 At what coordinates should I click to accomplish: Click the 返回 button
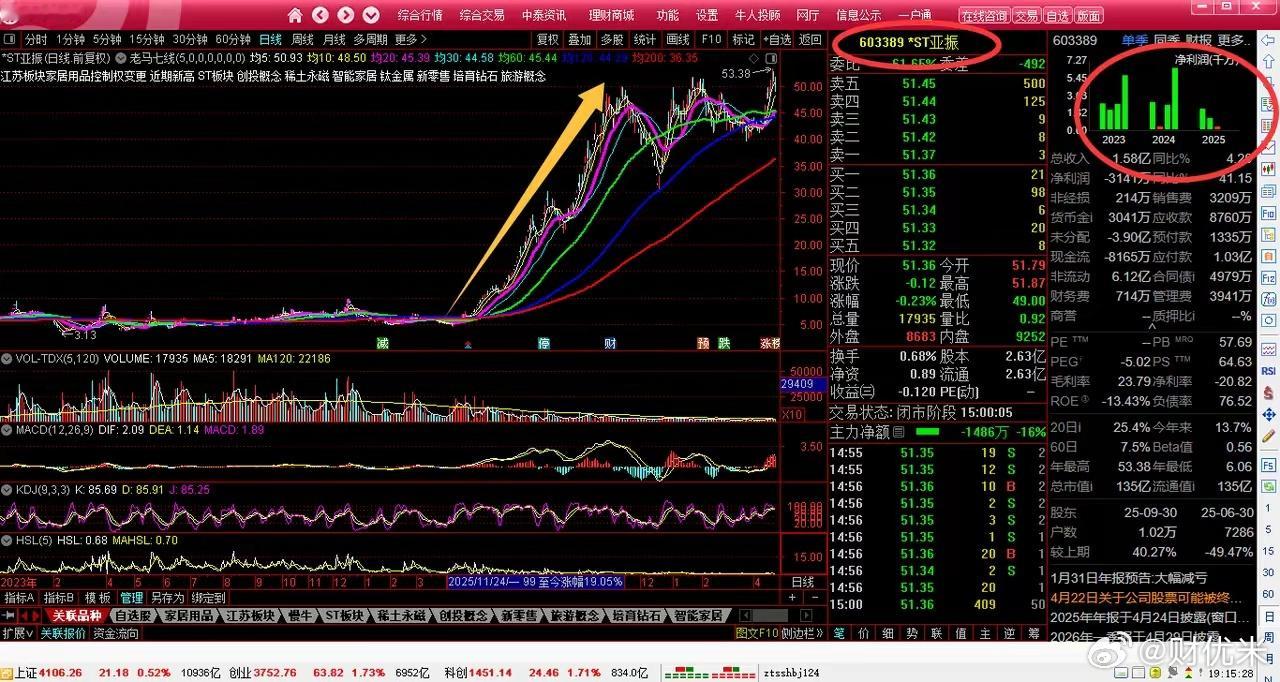pos(810,40)
